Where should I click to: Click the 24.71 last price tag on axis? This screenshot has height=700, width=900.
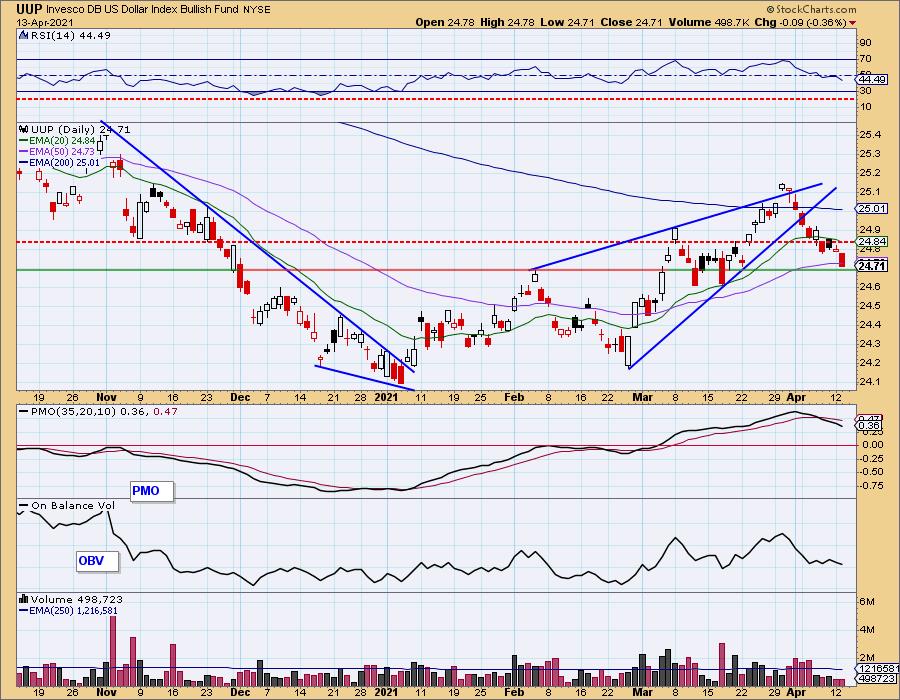tap(871, 266)
